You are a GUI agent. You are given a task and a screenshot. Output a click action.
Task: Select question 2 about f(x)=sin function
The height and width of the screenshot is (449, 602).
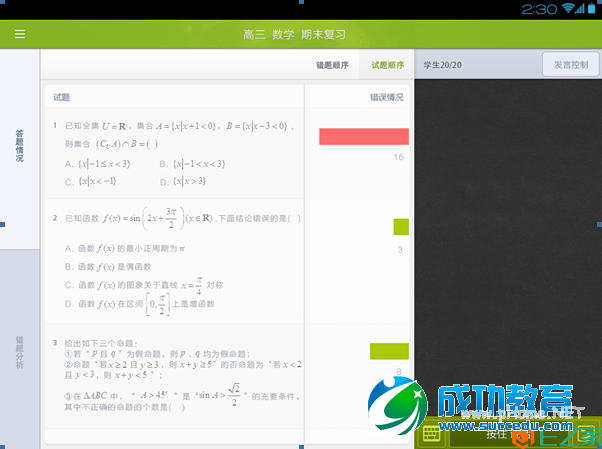click(x=183, y=218)
